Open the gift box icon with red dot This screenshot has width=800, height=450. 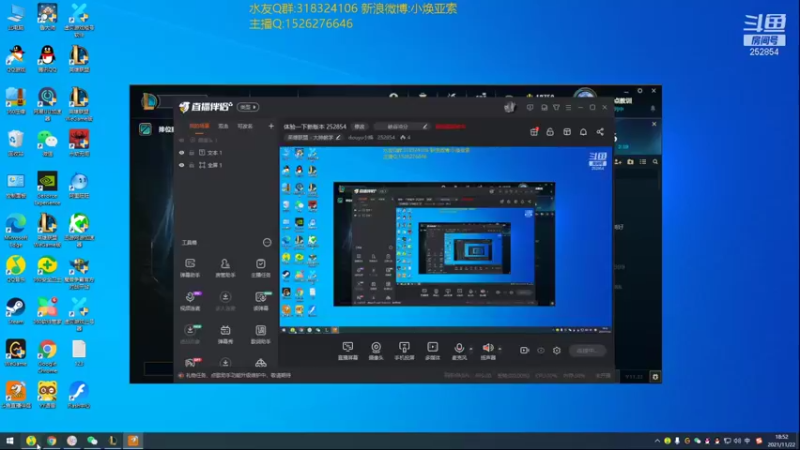[x=534, y=132]
